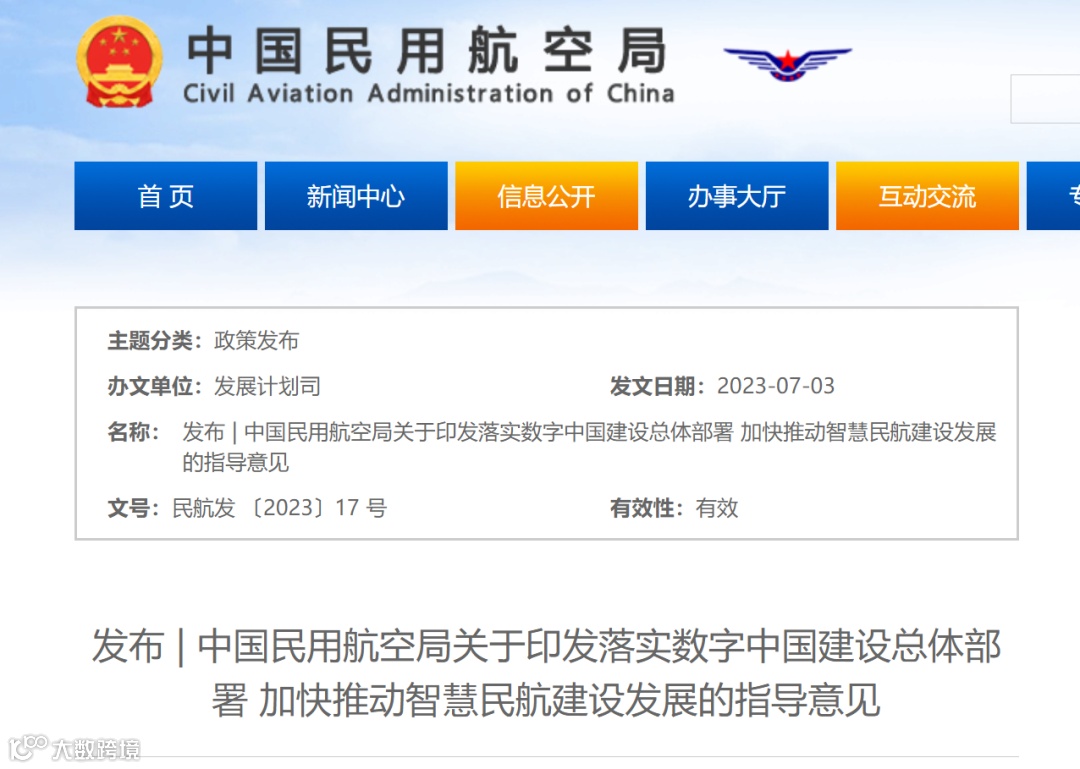Click the large article headline

tap(546, 673)
